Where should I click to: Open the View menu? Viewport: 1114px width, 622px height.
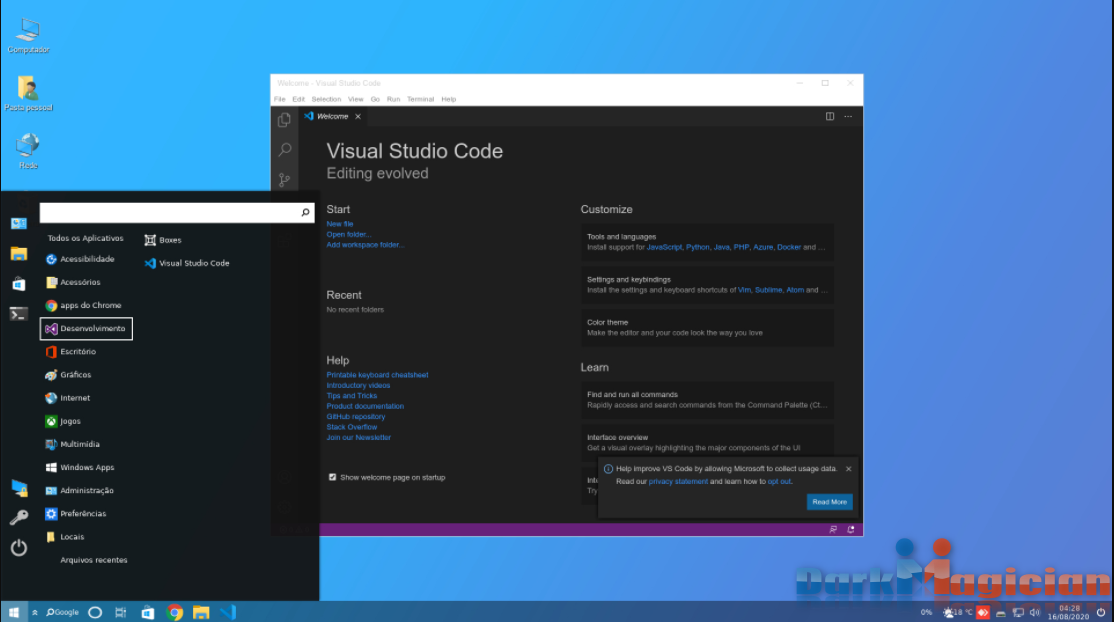coord(355,100)
